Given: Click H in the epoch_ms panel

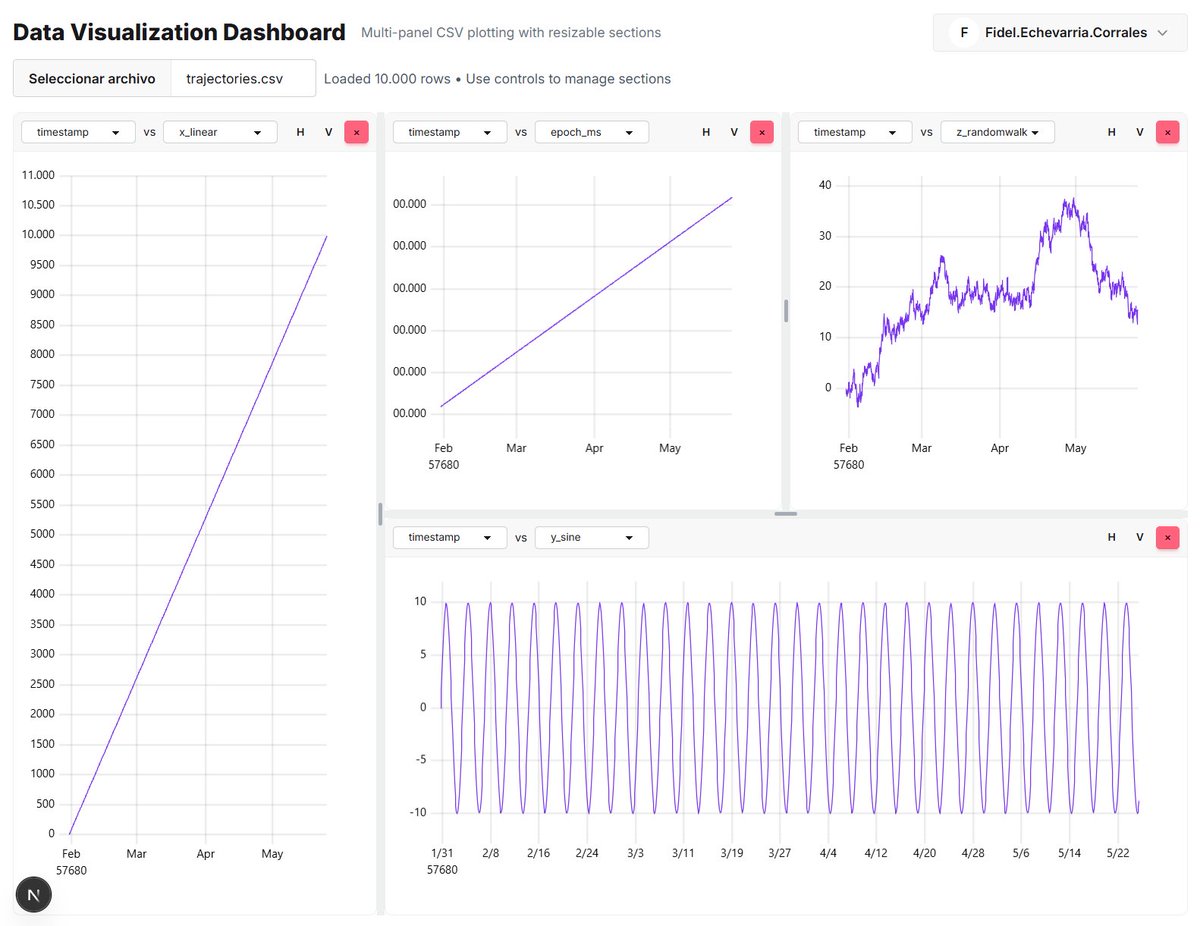Looking at the screenshot, I should pos(706,132).
